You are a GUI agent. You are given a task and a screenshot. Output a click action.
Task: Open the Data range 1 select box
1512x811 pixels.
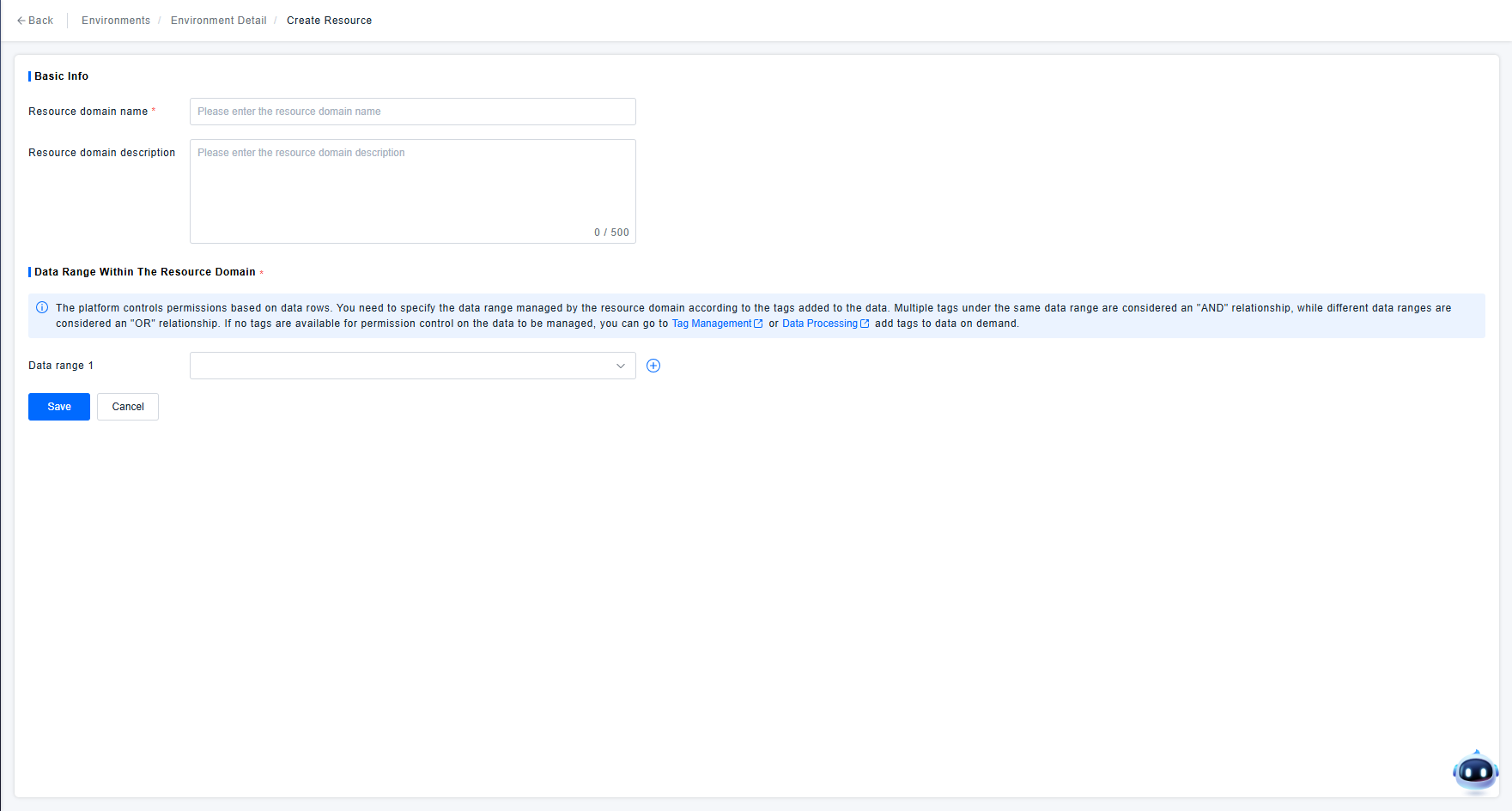pyautogui.click(x=404, y=366)
